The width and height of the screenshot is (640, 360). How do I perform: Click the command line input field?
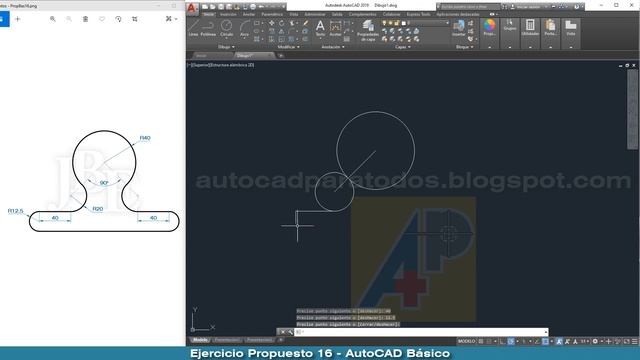[x=420, y=332]
